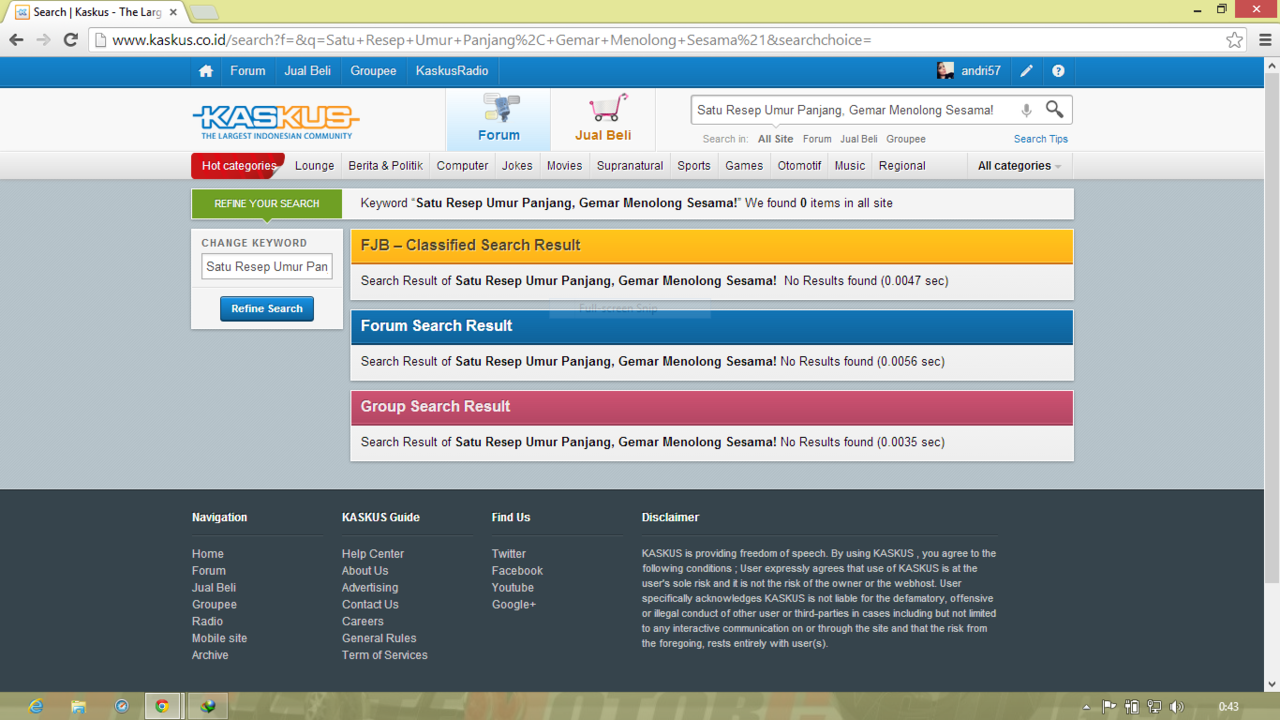Open the Movies category
The width and height of the screenshot is (1280, 720).
click(x=564, y=166)
